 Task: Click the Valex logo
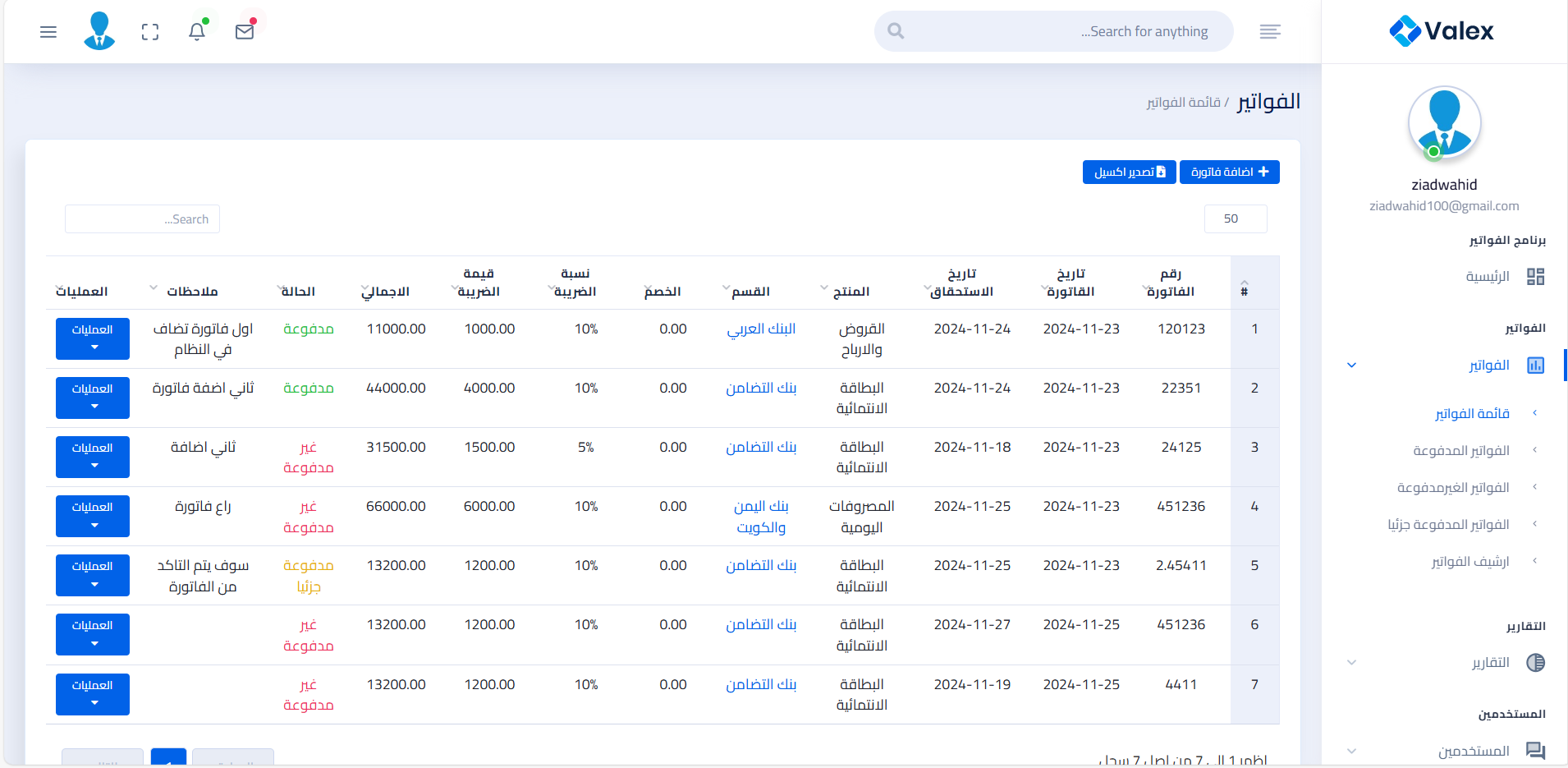point(1442,31)
